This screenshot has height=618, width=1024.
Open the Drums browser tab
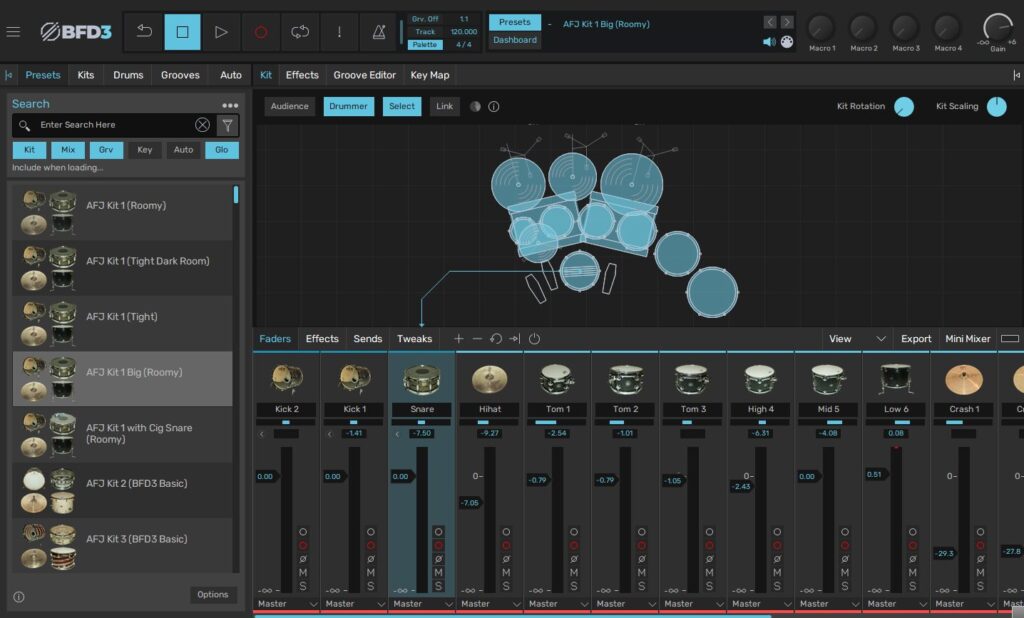tap(128, 75)
